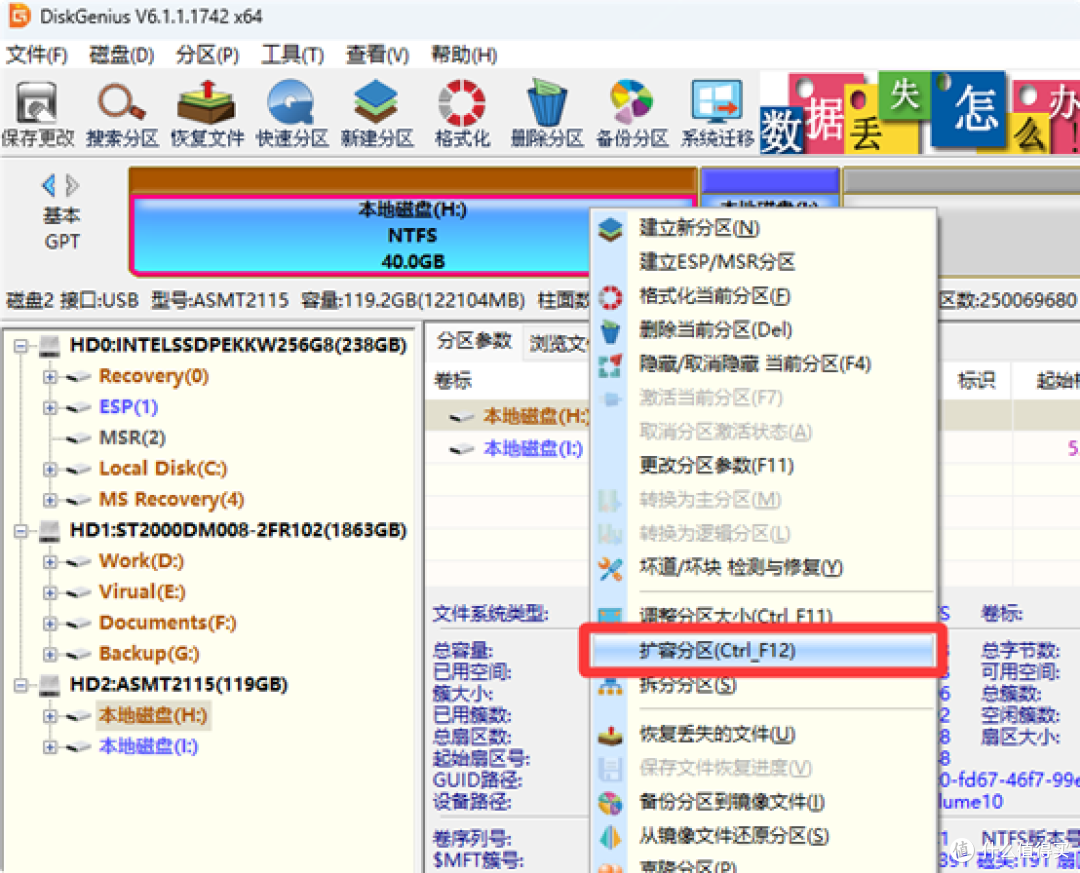
Task: Click the data loss help banner
Action: 920,114
